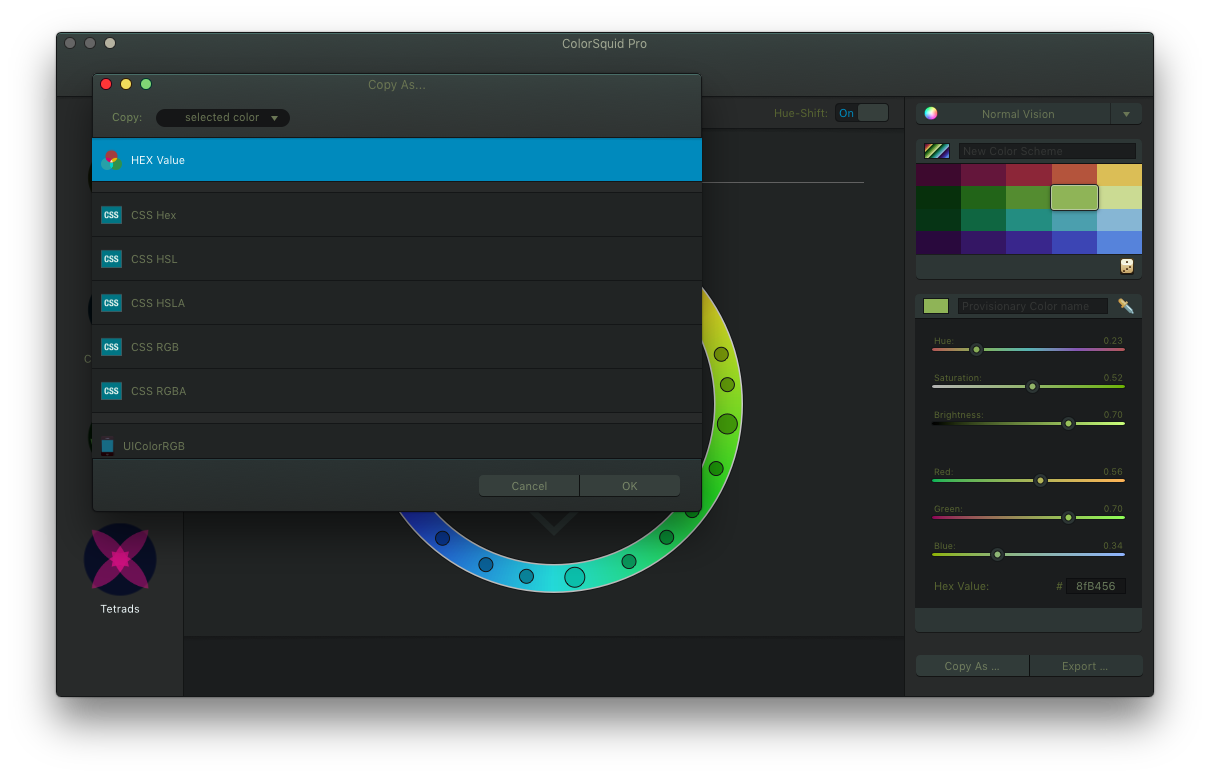Click the Hex Value input field
This screenshot has height=777, width=1210.
tap(1095, 586)
